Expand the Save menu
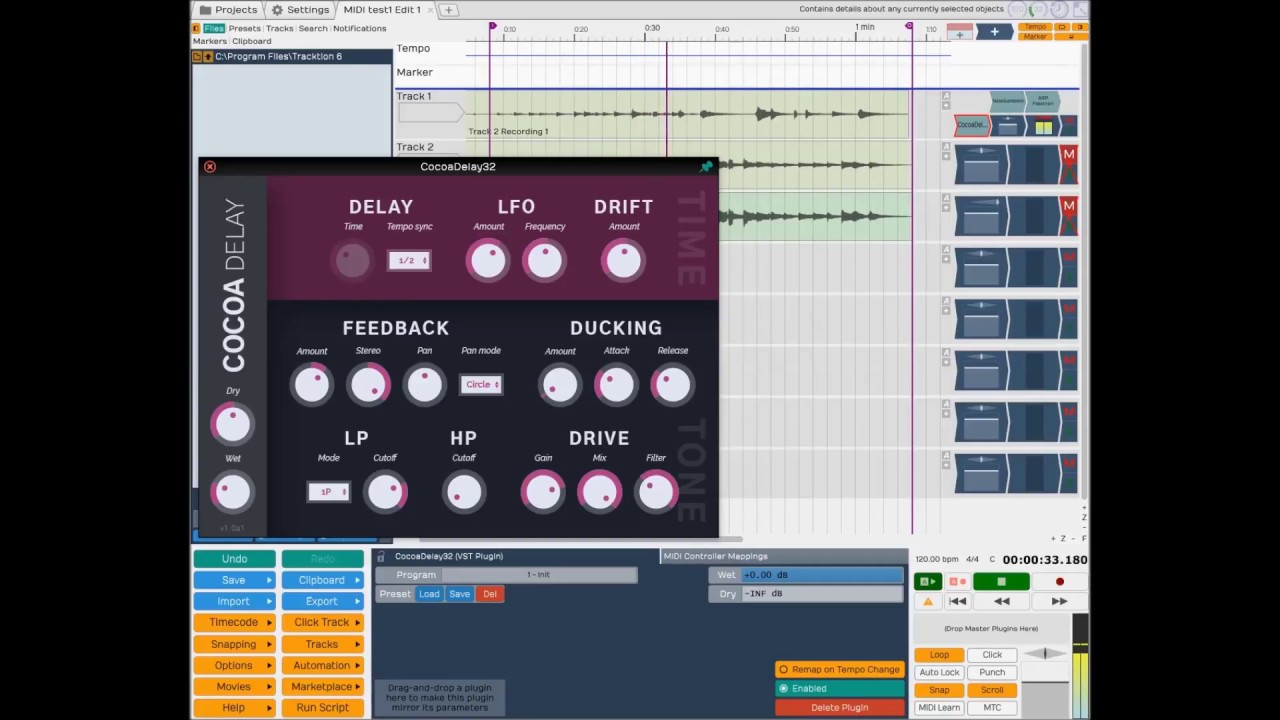This screenshot has width=1280, height=720. tap(234, 580)
